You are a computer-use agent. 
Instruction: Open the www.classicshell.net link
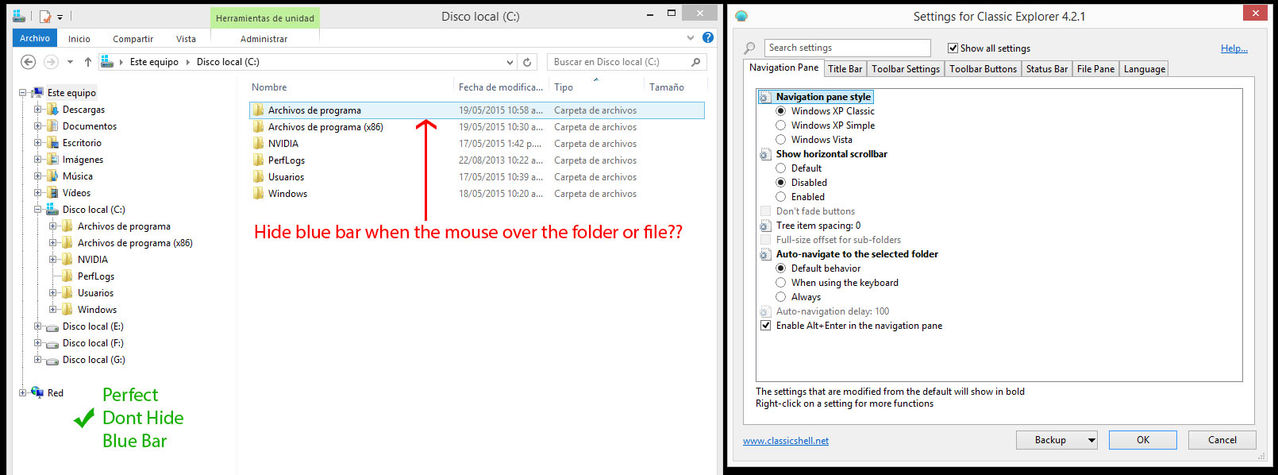[x=786, y=441]
